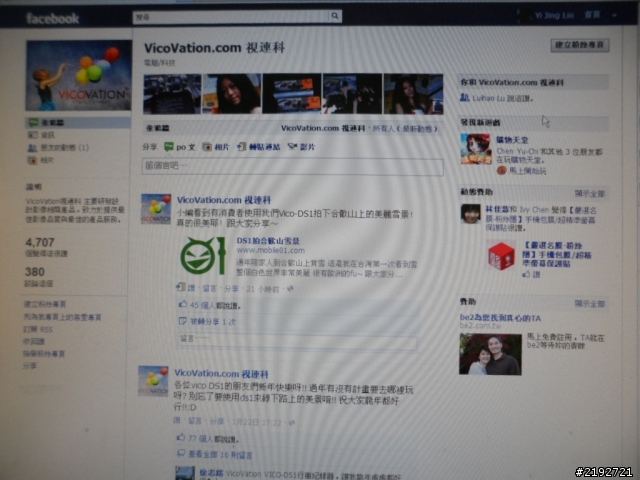640x480 pixels.
Task: Select the Photos tab in left sidebar
Action: tap(47, 160)
